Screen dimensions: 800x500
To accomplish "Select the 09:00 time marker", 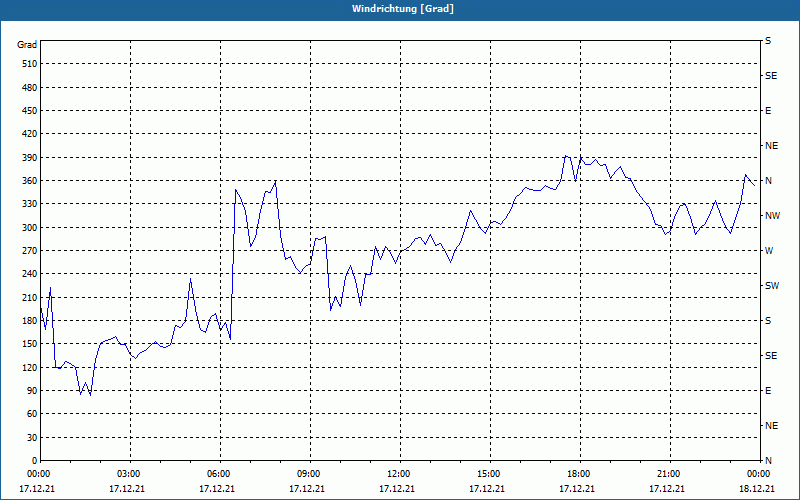I will (309, 474).
